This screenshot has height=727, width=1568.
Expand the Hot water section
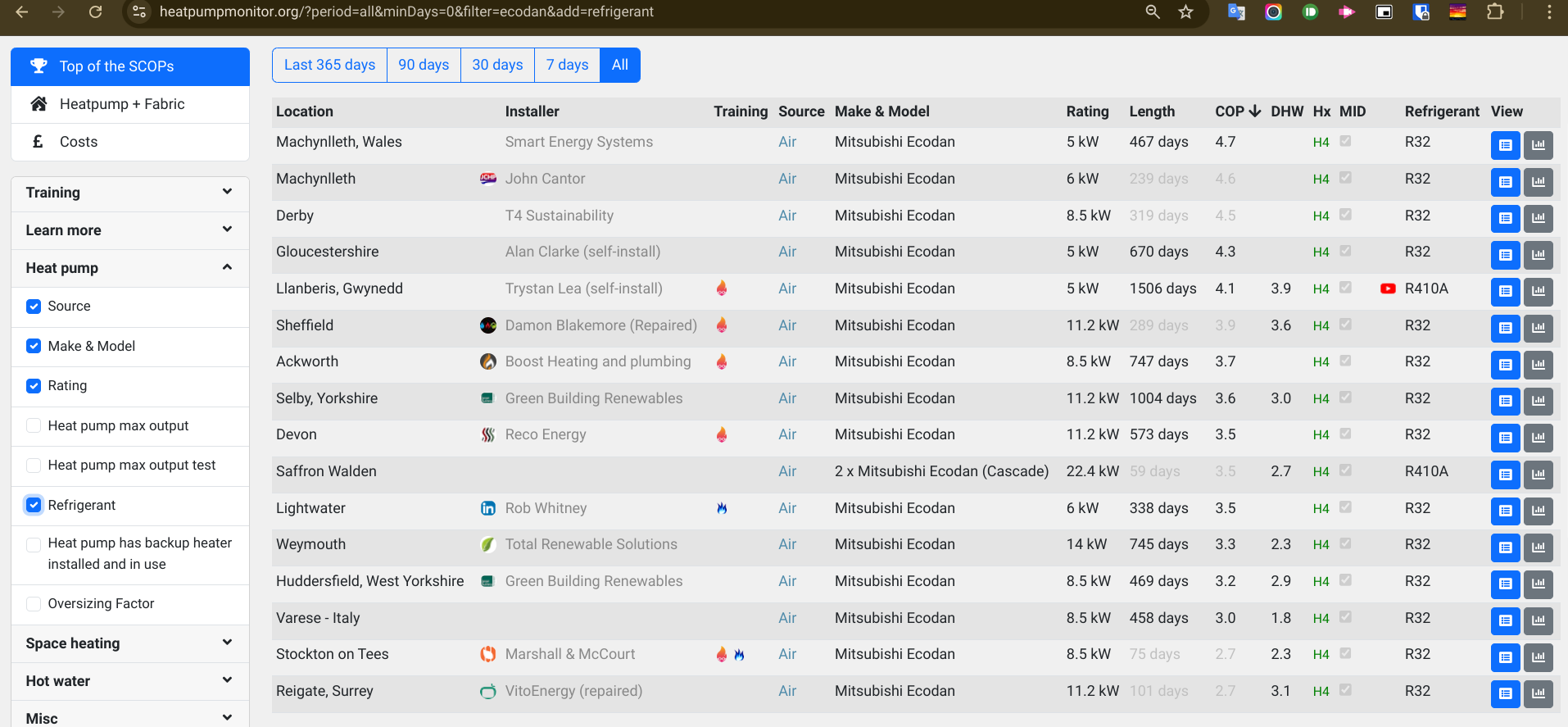tap(130, 681)
